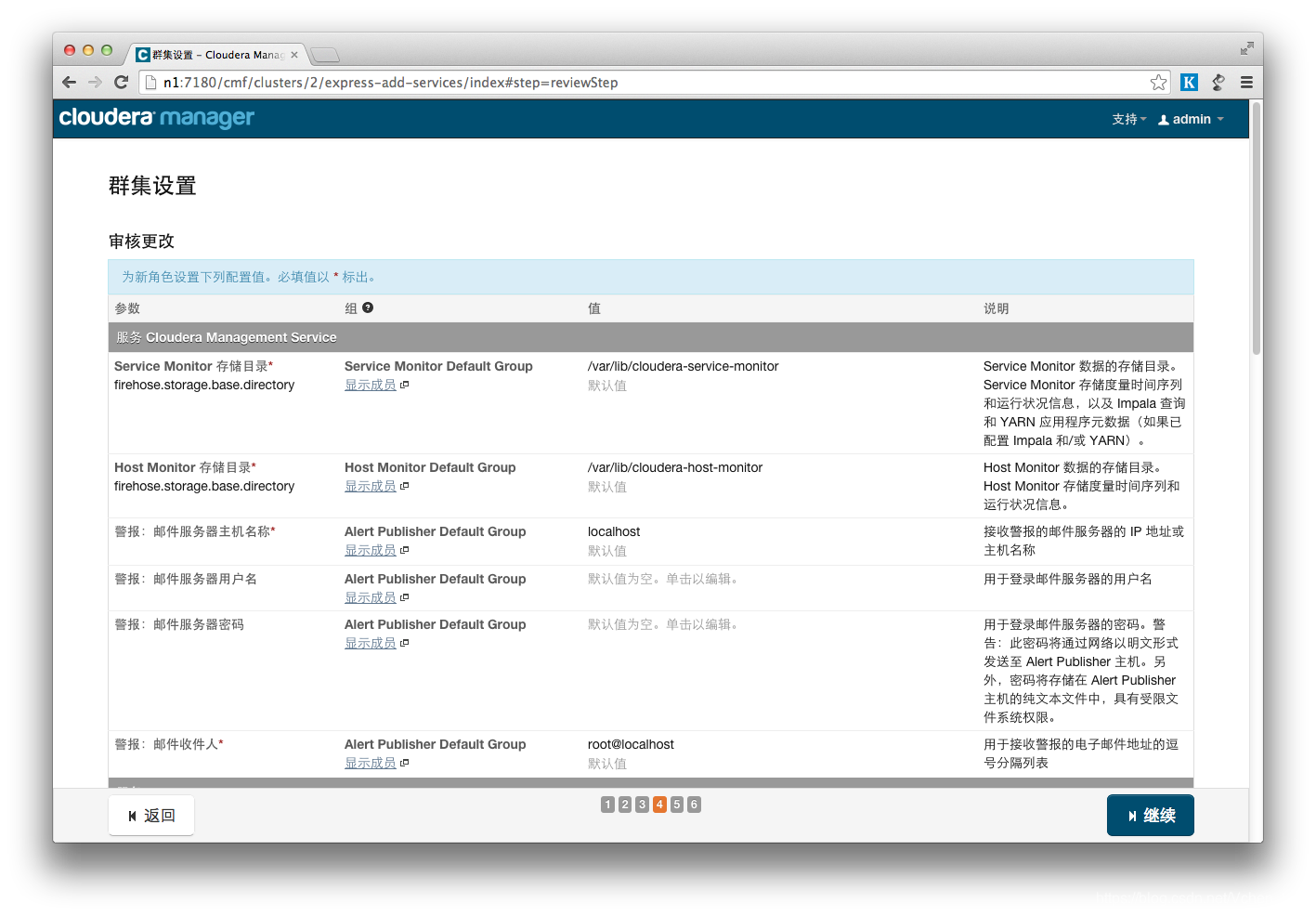Edit the localhost mail server value
This screenshot has height=916, width=1316.
(614, 531)
